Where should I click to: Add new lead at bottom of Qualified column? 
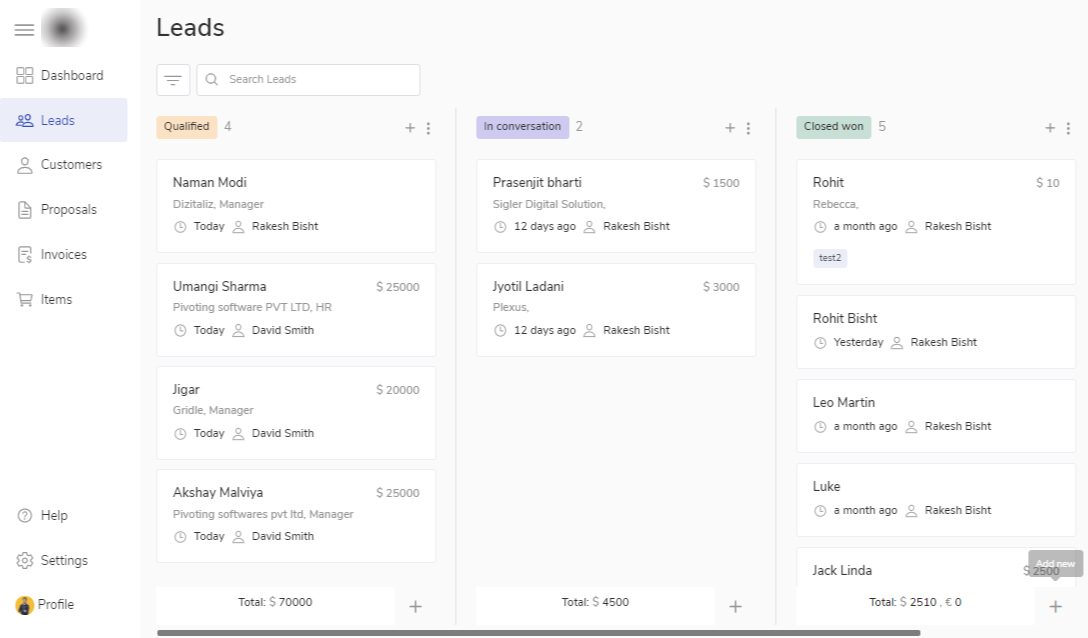(x=416, y=606)
